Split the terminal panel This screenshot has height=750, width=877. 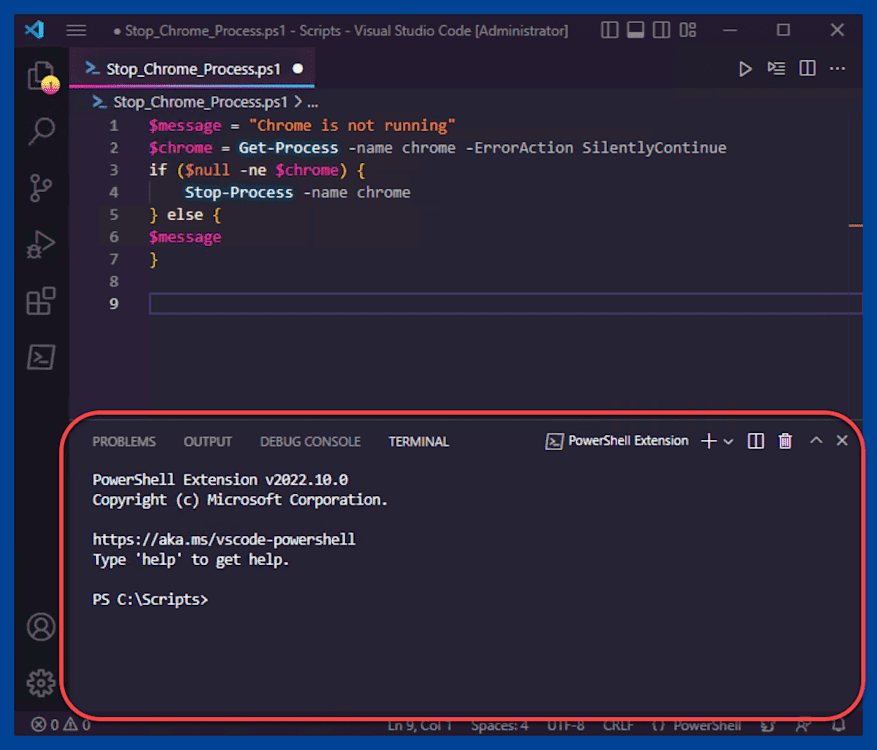click(x=755, y=441)
